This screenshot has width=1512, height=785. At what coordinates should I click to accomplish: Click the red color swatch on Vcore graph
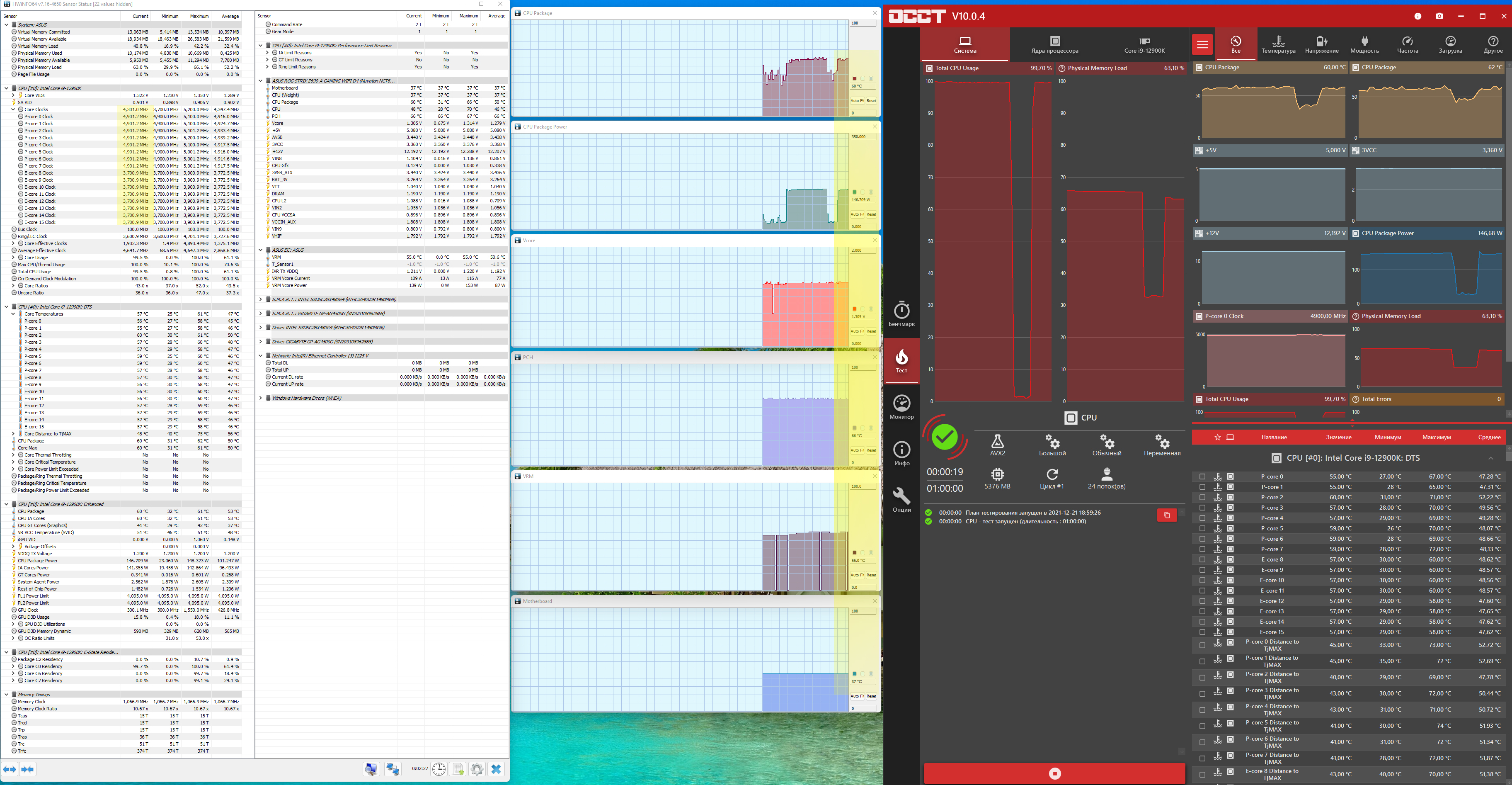pyautogui.click(x=854, y=309)
